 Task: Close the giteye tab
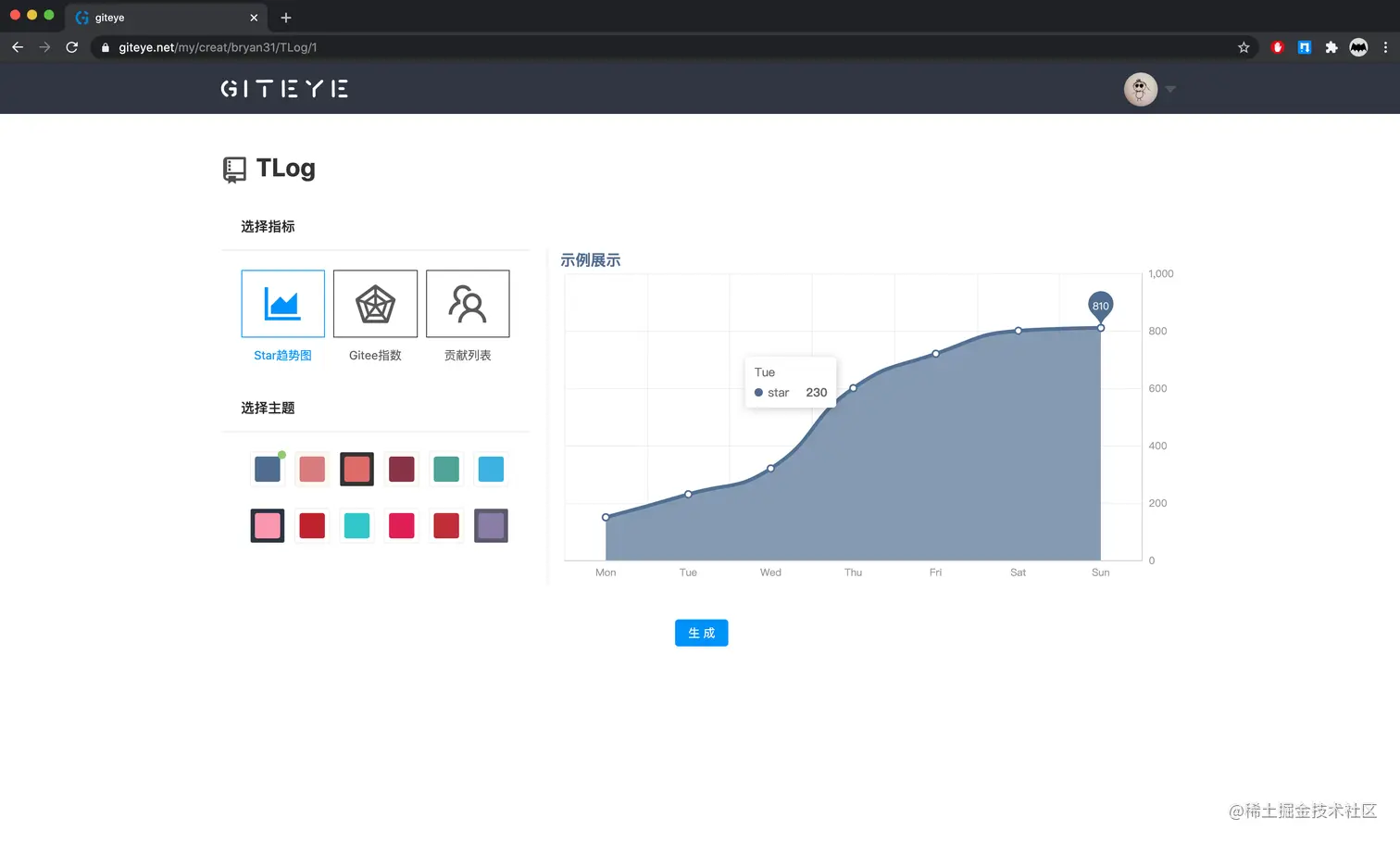(x=254, y=18)
